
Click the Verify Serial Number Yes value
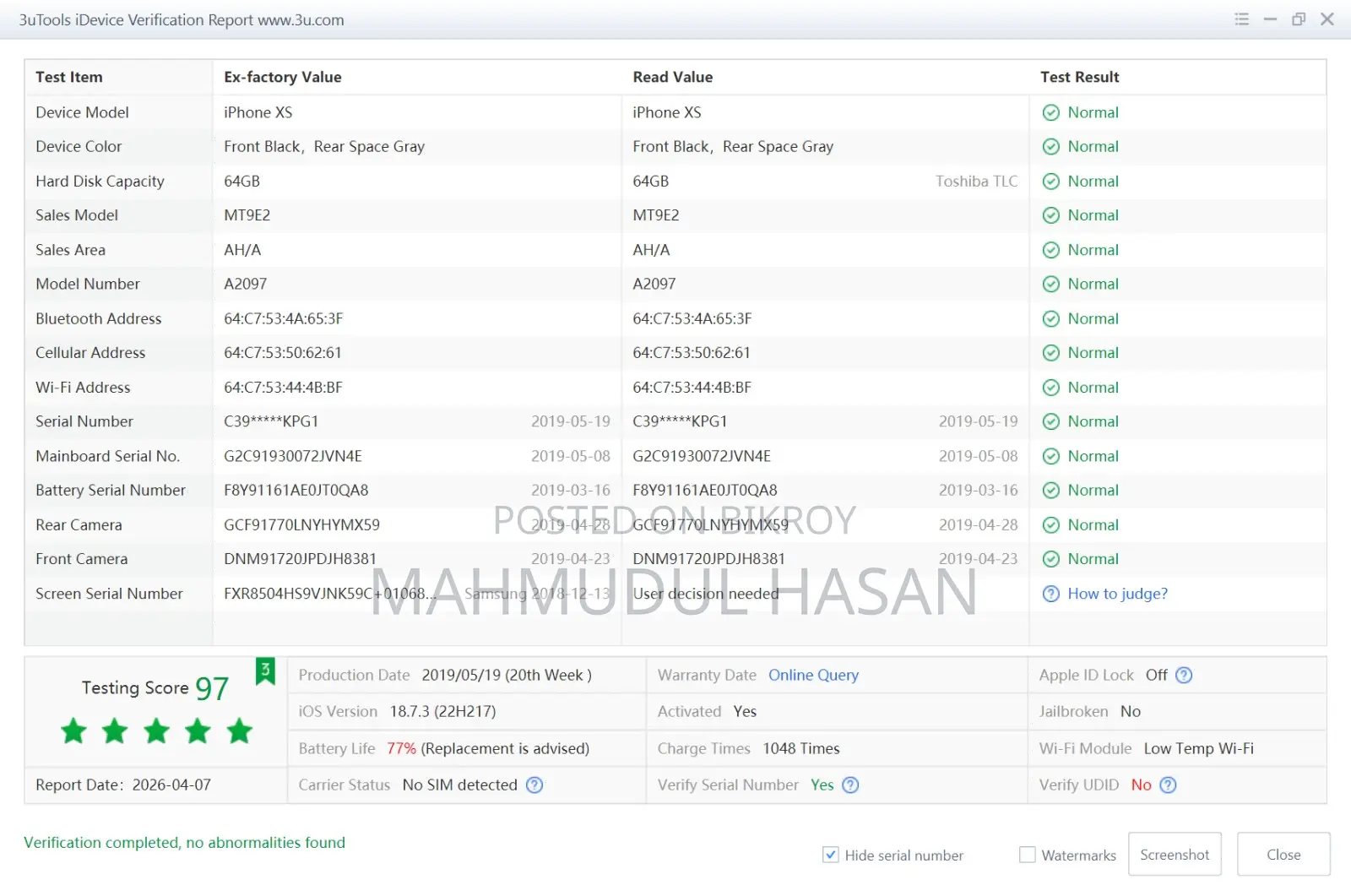[822, 785]
